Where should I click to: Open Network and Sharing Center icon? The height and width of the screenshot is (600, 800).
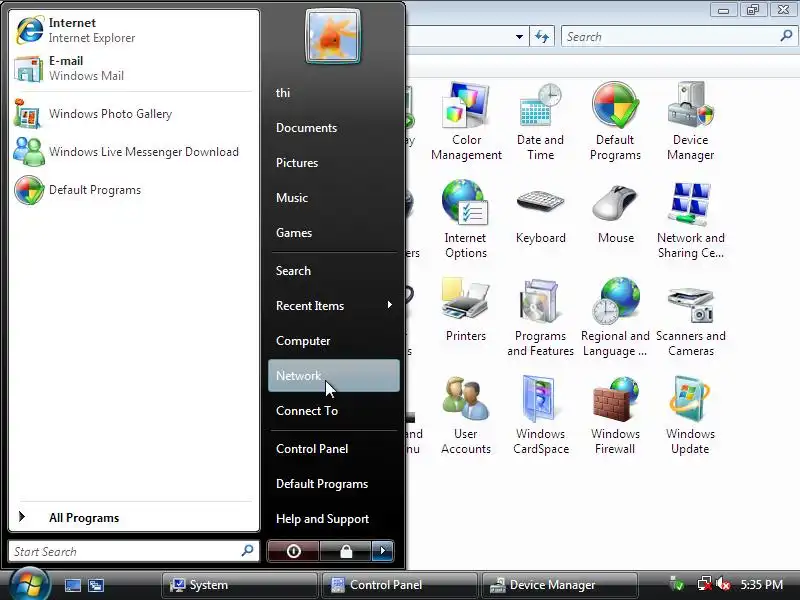click(x=690, y=219)
